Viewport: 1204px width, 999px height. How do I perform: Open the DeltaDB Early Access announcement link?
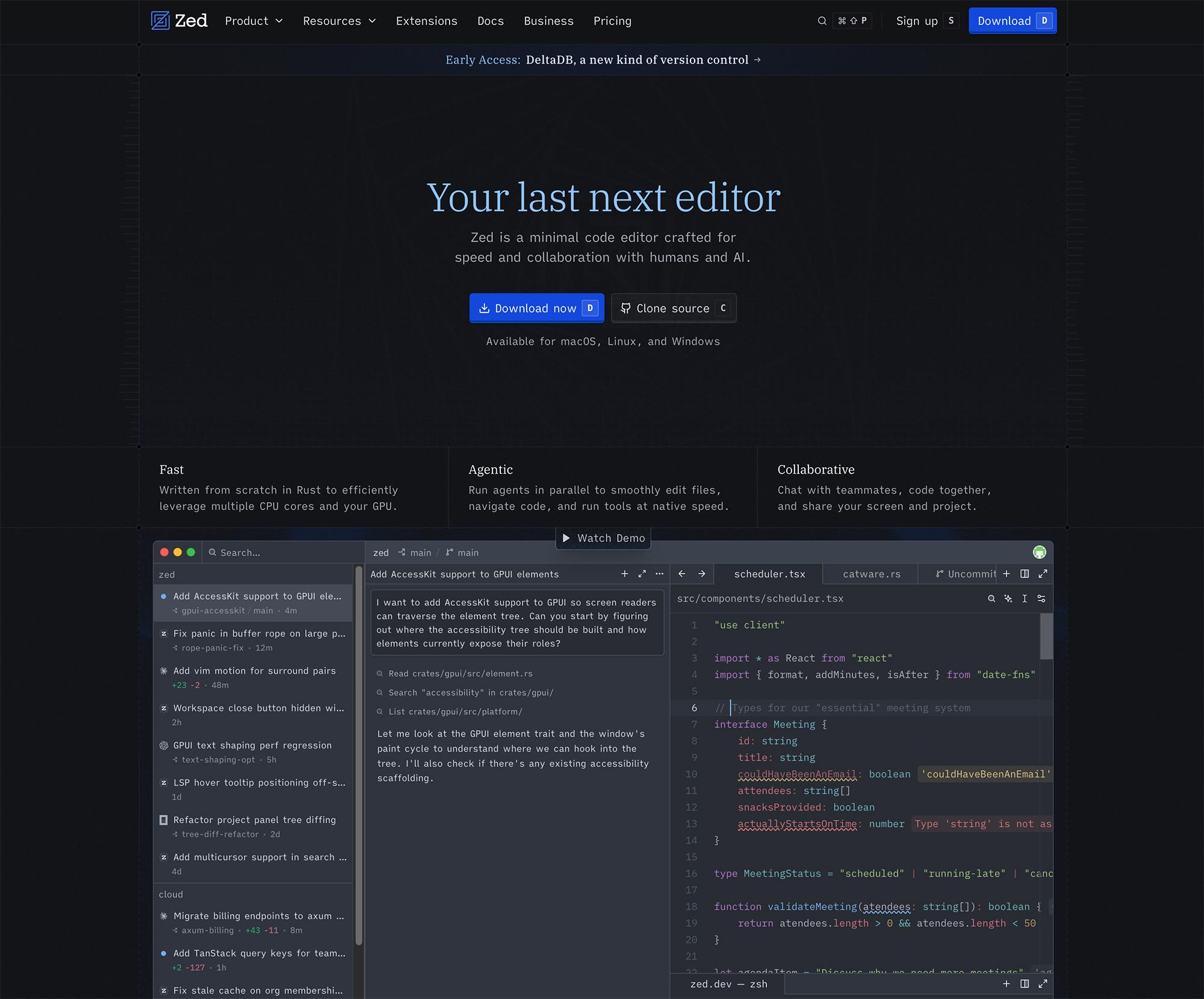[603, 60]
